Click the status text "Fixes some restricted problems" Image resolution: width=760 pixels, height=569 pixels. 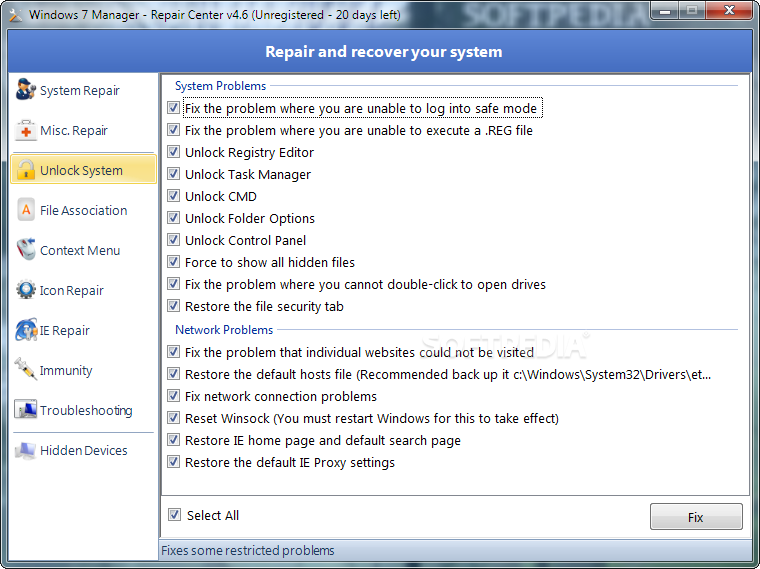click(248, 551)
